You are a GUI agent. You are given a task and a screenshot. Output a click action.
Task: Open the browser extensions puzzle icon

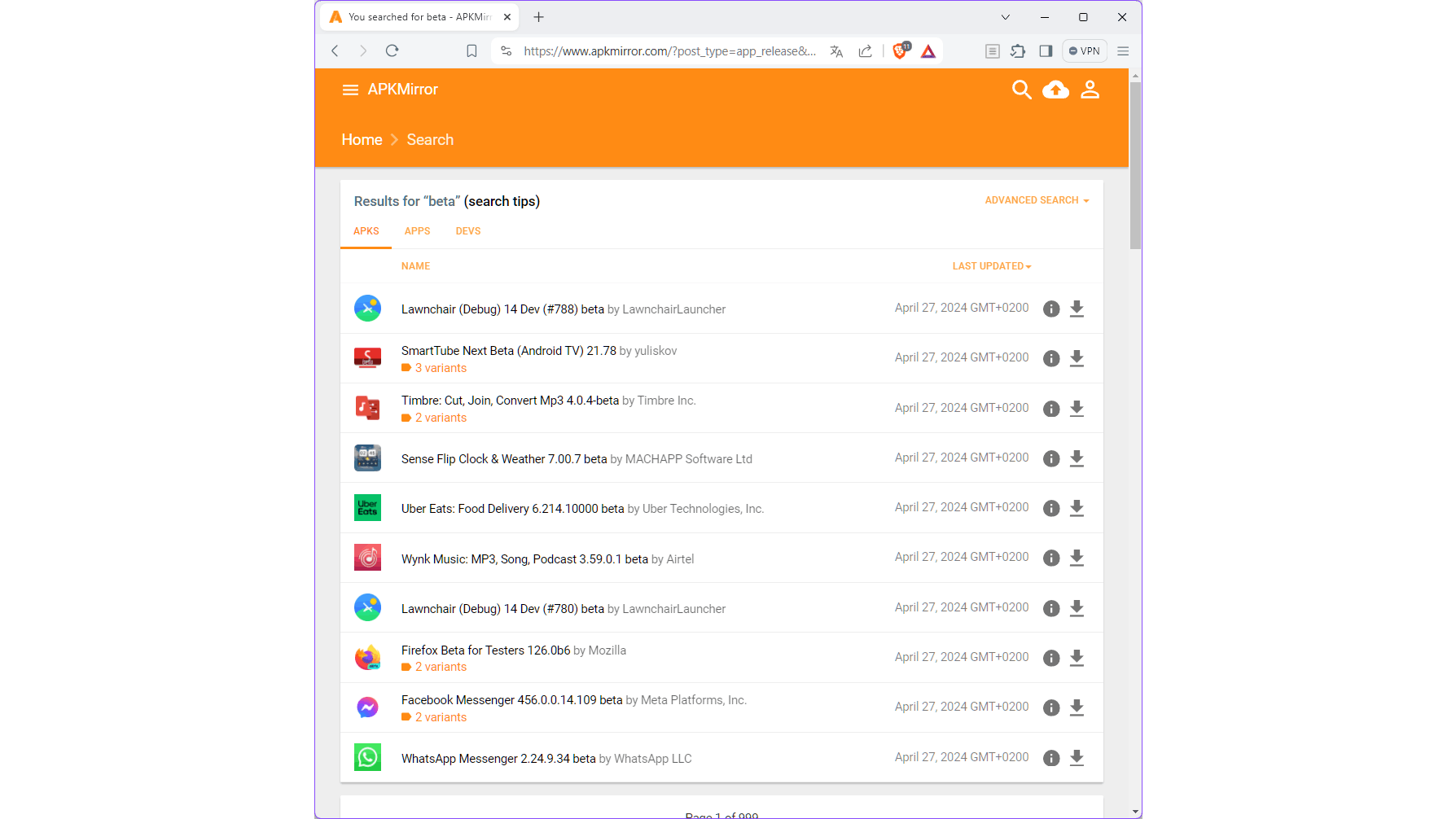coord(1018,51)
